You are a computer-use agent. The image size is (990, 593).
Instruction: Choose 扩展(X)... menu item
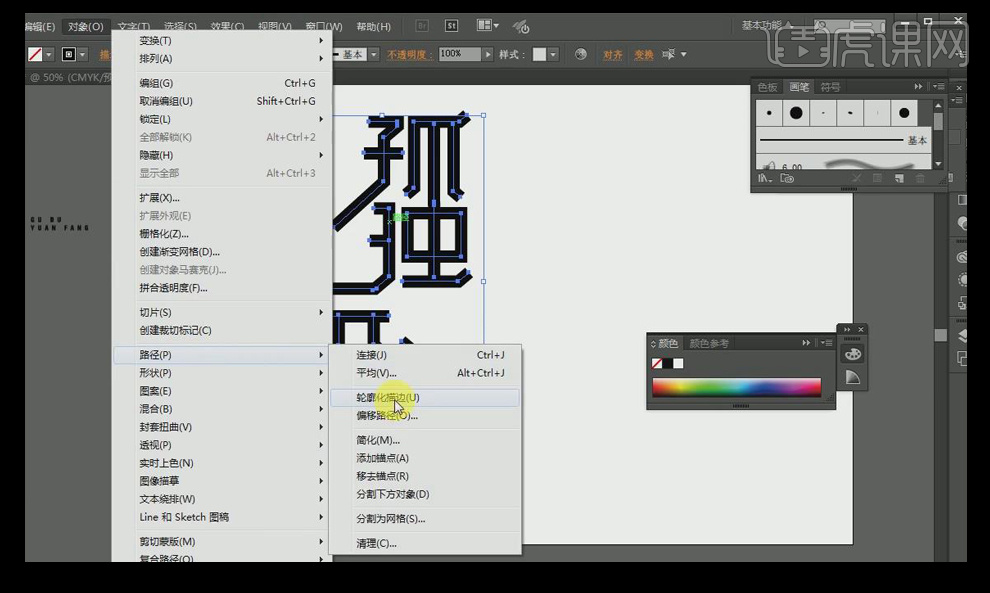coord(222,198)
